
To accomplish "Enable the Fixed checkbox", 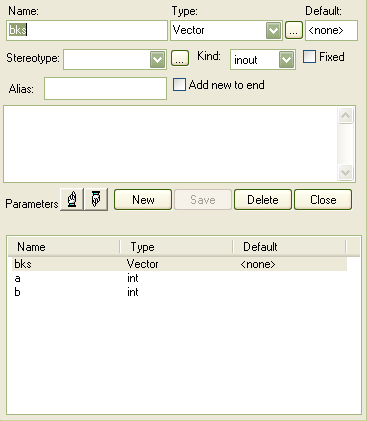I will [x=309, y=57].
